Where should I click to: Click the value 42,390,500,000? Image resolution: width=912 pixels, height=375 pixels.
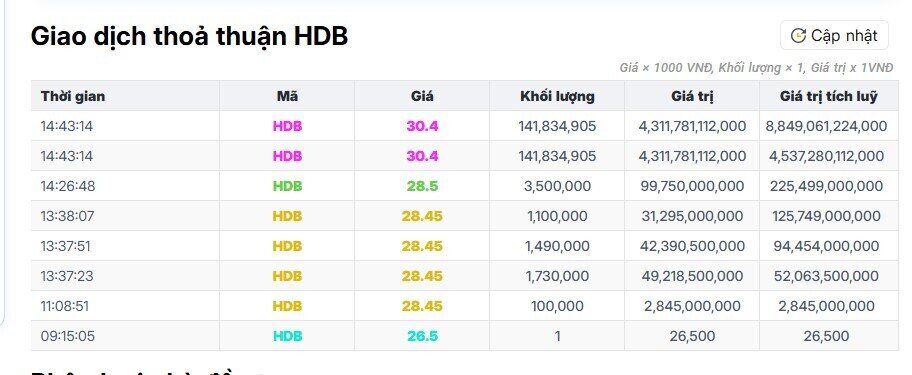point(692,247)
